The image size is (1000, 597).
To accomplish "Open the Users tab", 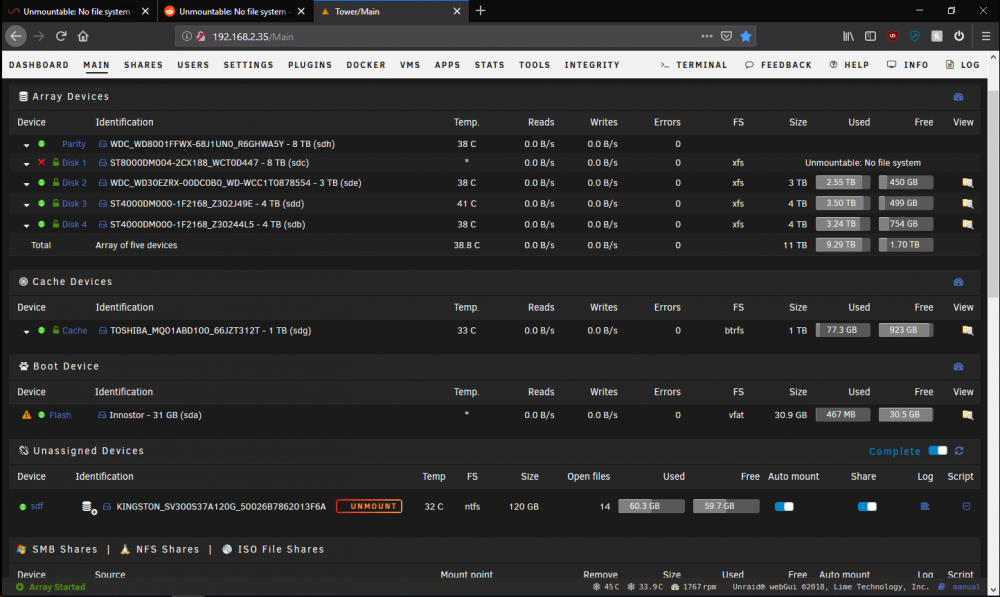I will [193, 65].
